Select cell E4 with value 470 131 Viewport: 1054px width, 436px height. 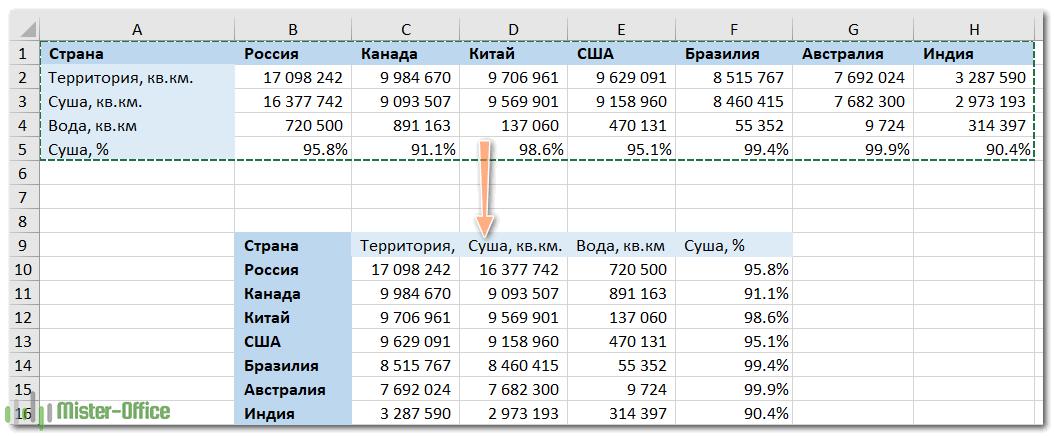coord(622,126)
